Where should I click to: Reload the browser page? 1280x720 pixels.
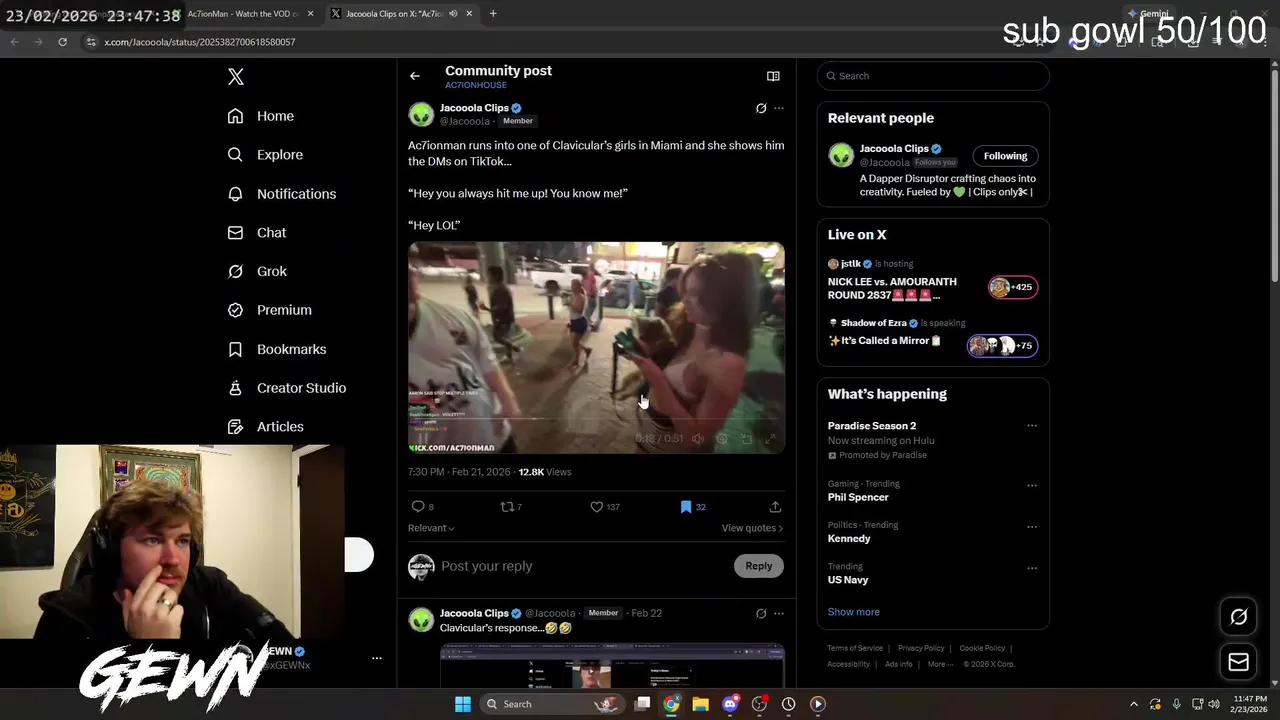62,42
